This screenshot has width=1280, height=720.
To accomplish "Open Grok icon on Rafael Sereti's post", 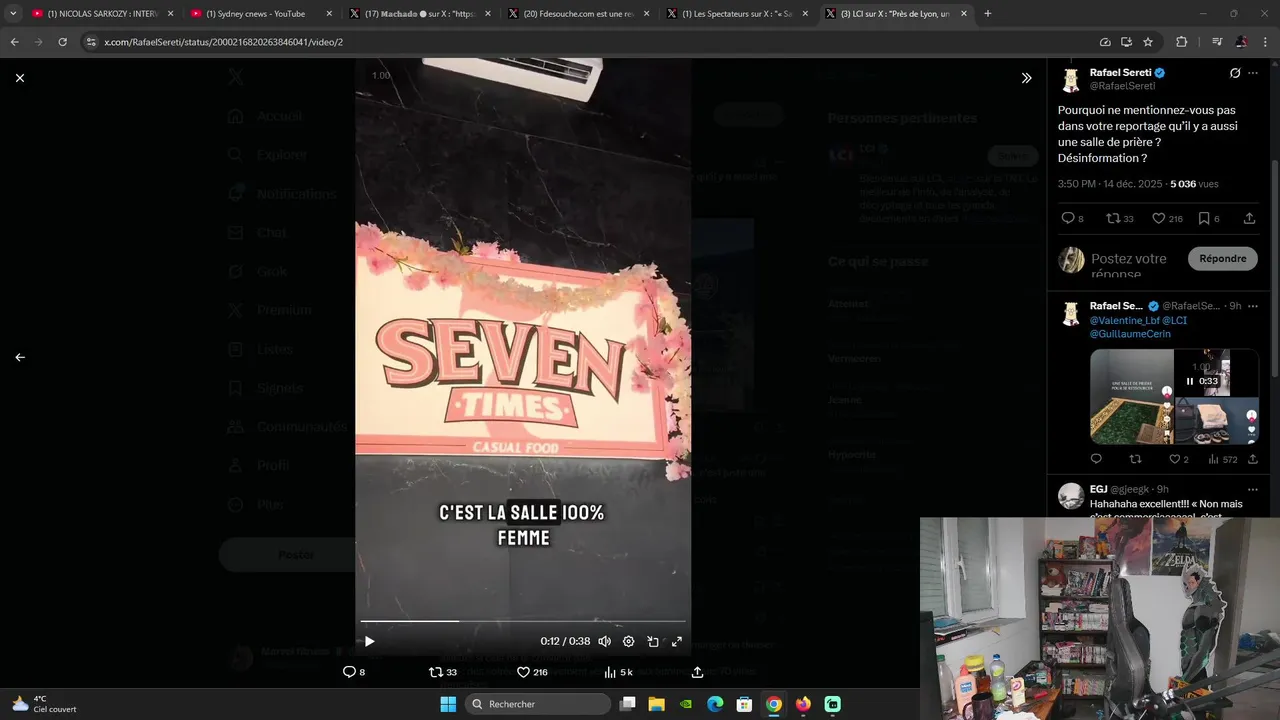I will (x=1235, y=73).
